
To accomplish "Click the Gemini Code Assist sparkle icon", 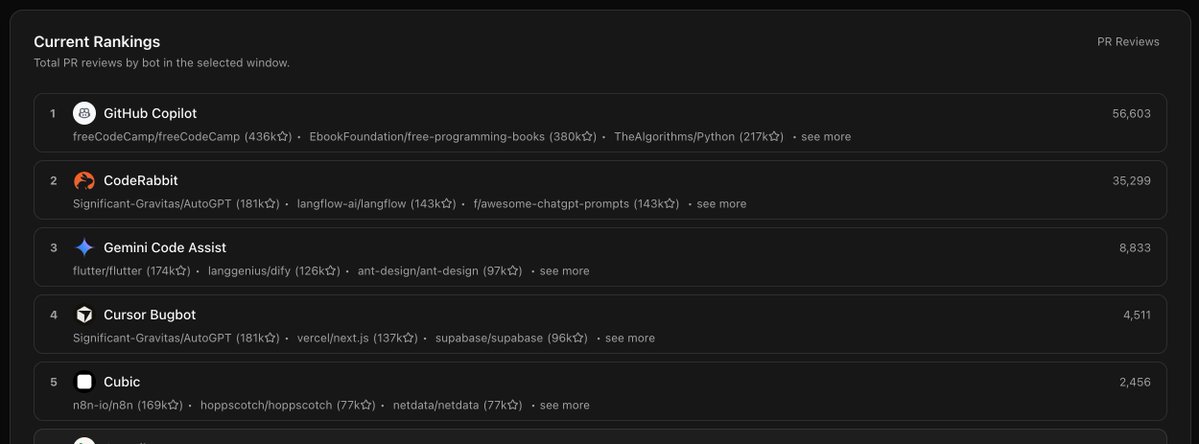I will pyautogui.click(x=84, y=248).
